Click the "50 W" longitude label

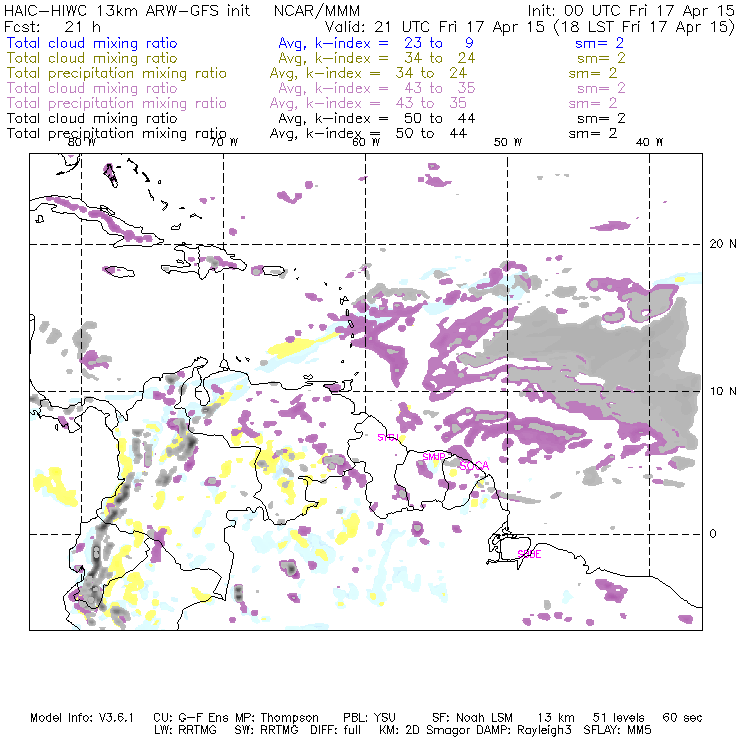tap(508, 142)
